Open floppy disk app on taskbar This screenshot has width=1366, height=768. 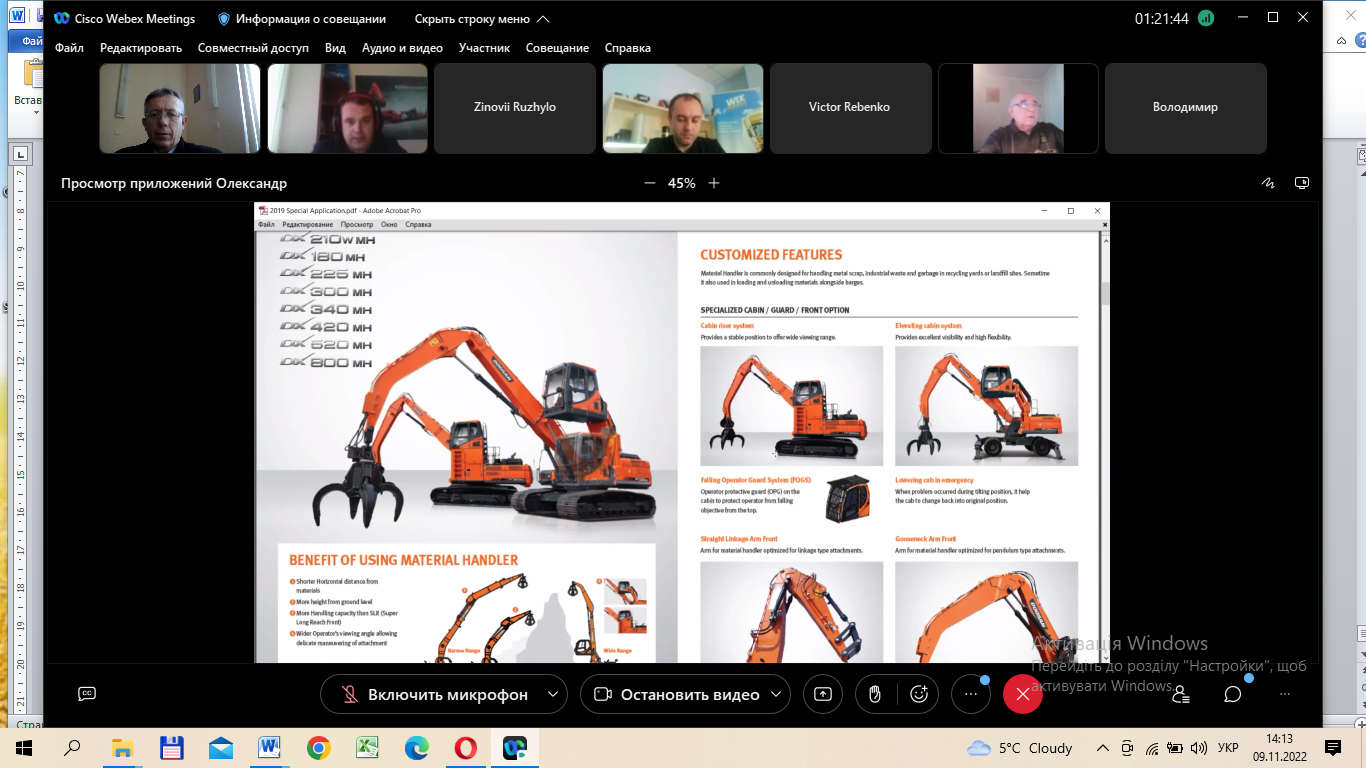pos(171,748)
